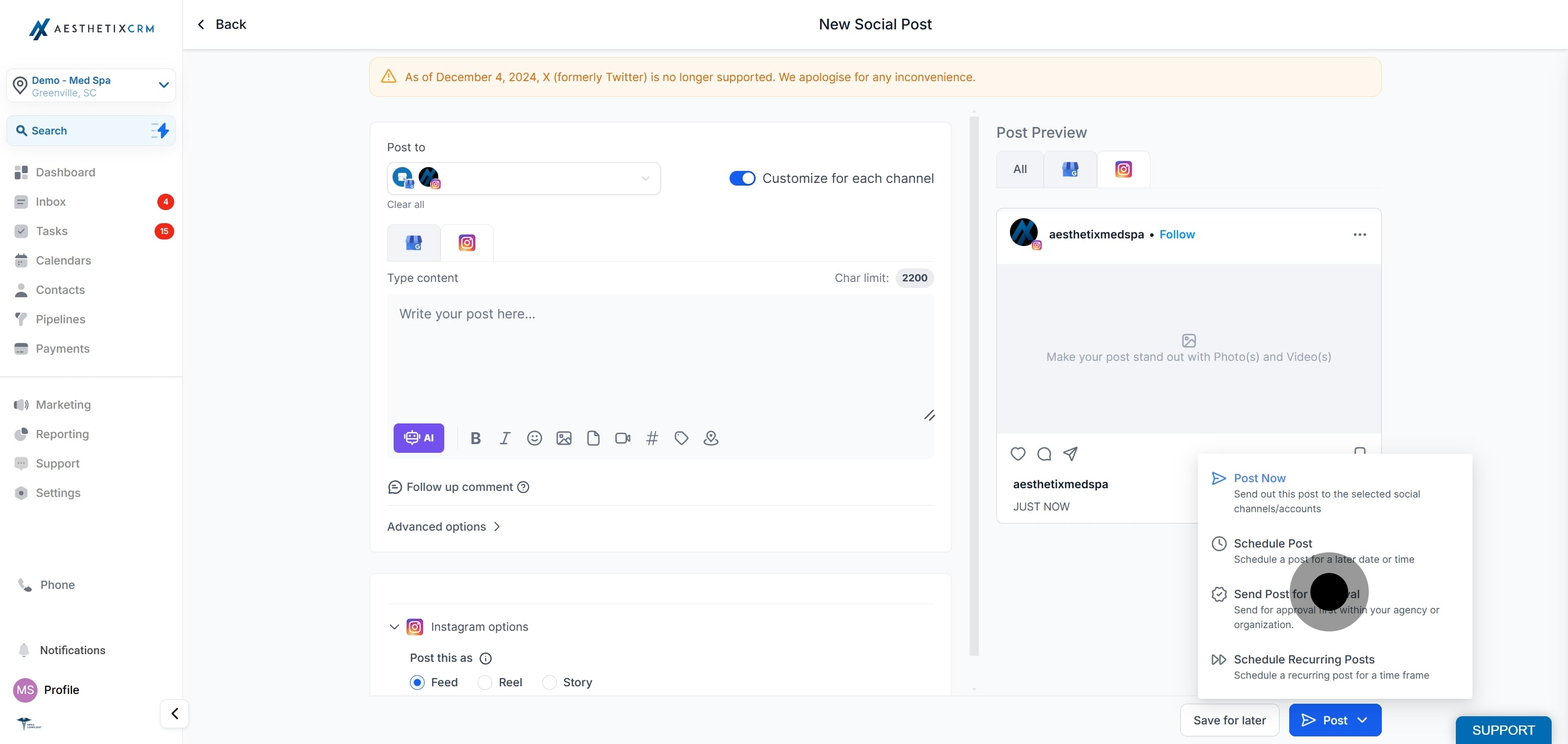1568x744 pixels.
Task: Select Schedule Post from menu
Action: click(x=1272, y=543)
